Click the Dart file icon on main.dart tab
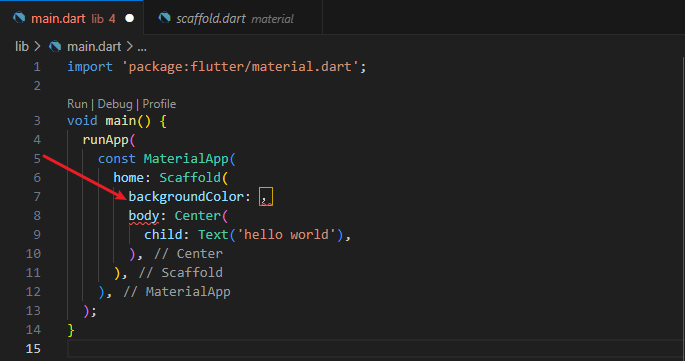This screenshot has width=685, height=361. [x=19, y=18]
